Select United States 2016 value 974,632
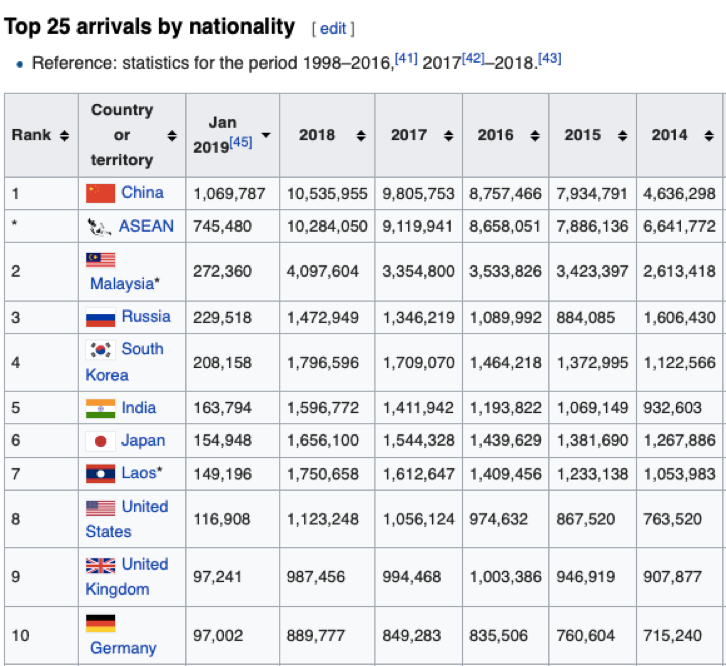This screenshot has height=666, width=726. coord(498,519)
